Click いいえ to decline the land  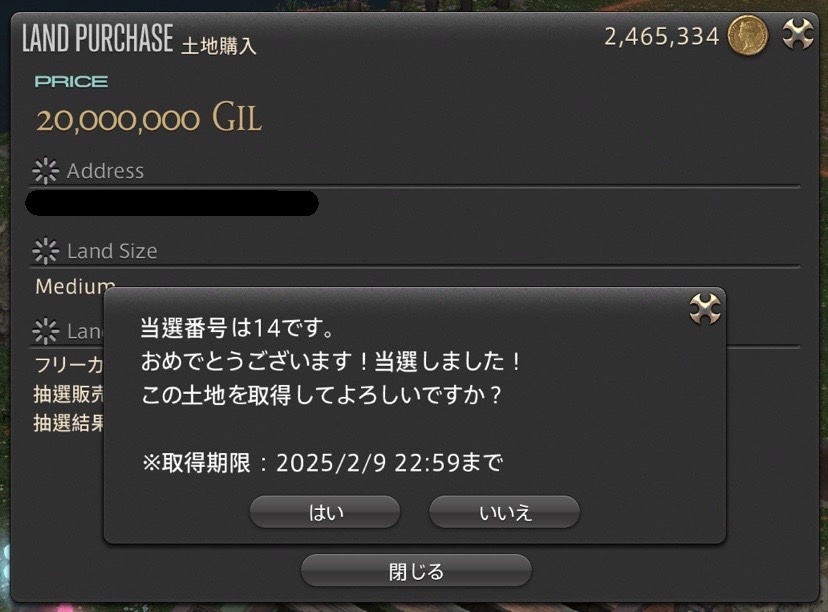(504, 512)
